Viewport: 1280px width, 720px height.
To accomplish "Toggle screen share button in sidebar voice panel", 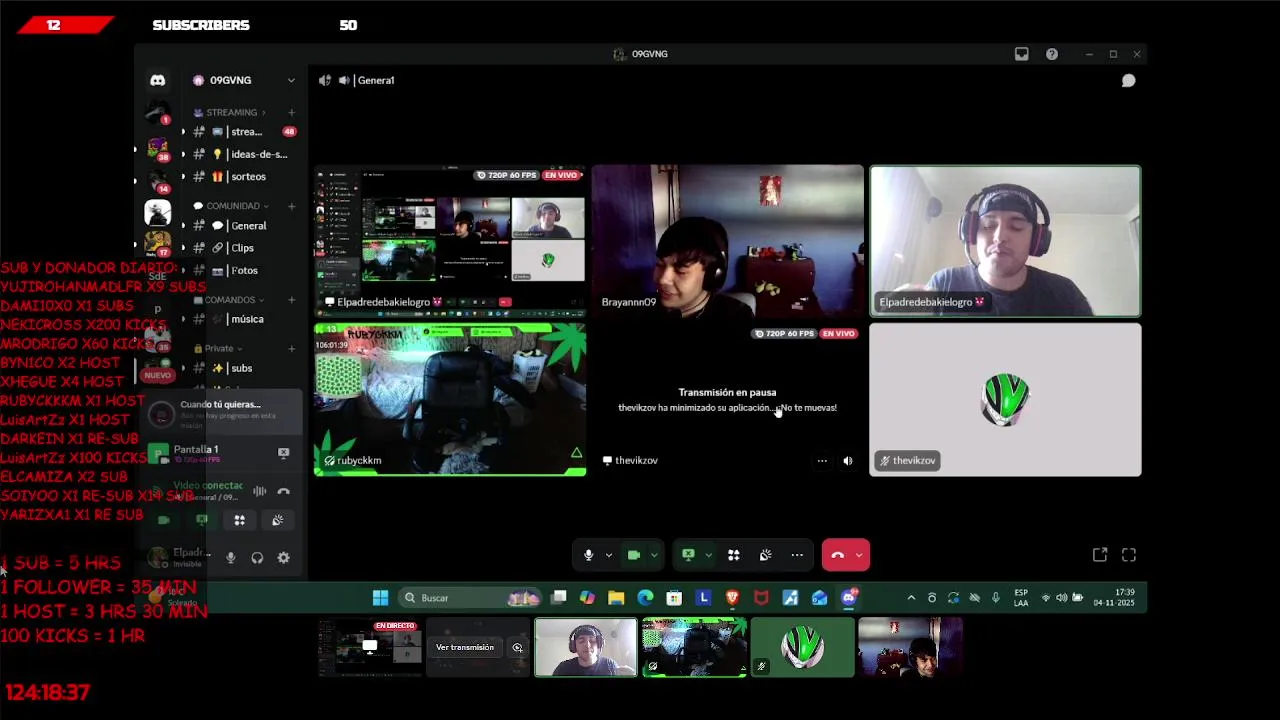I will point(202,520).
